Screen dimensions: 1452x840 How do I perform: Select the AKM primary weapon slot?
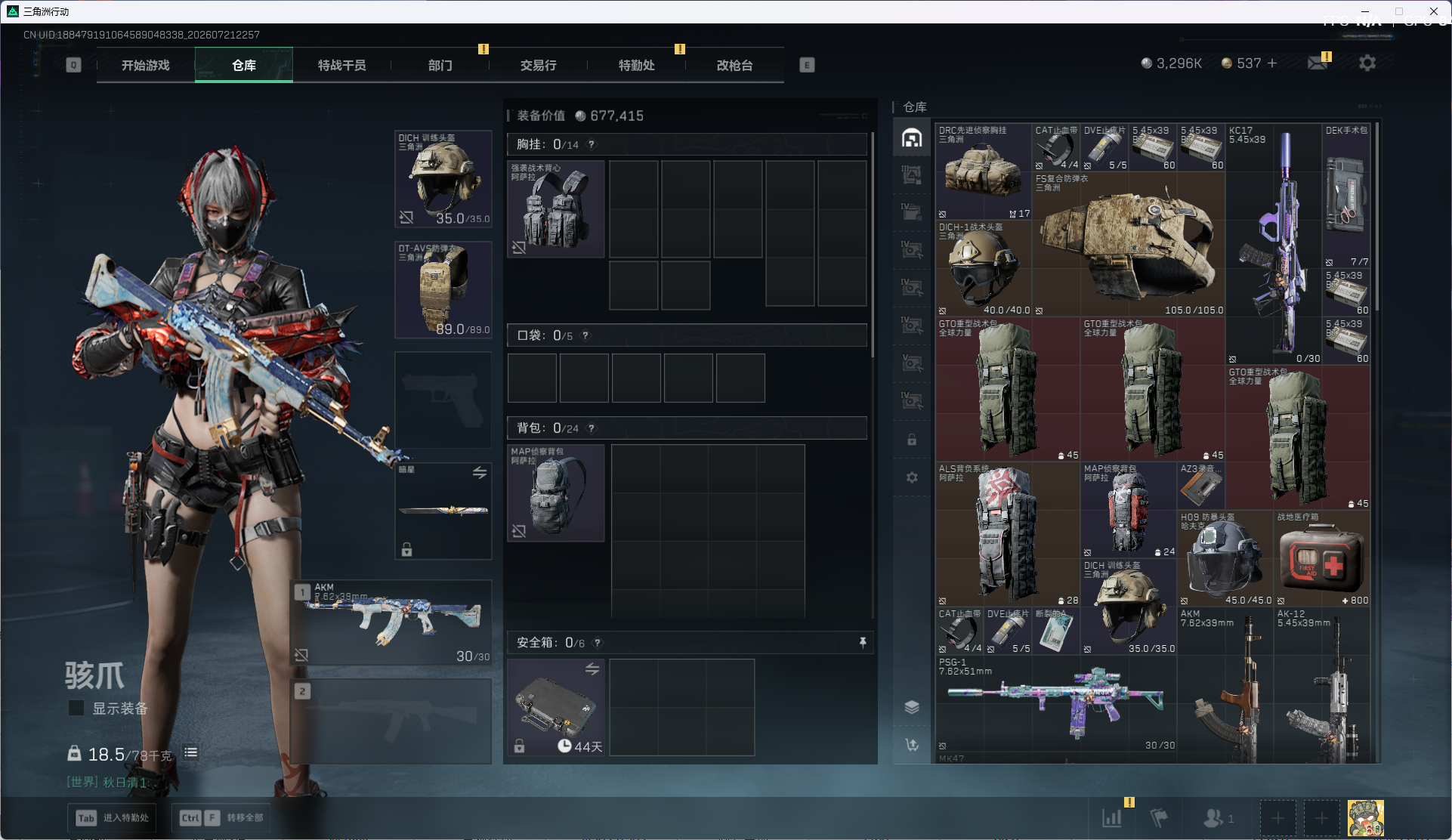click(391, 623)
